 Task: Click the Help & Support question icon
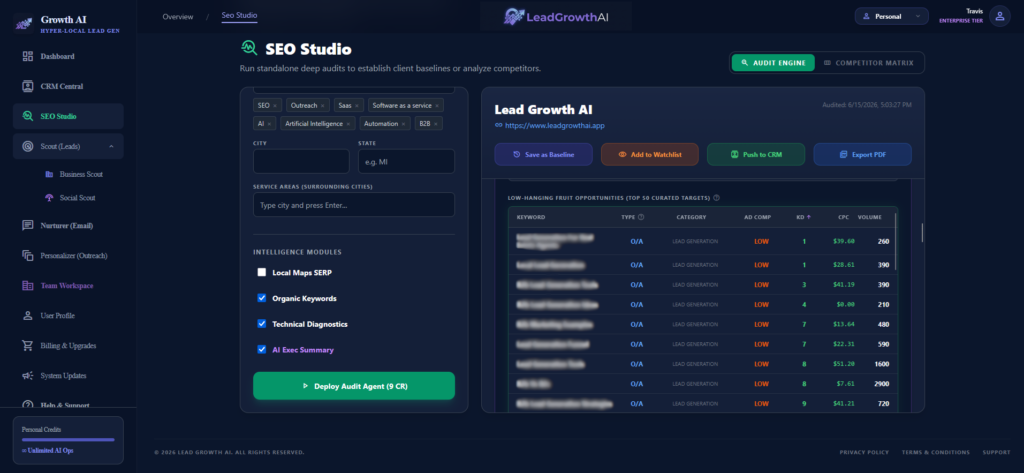27,405
